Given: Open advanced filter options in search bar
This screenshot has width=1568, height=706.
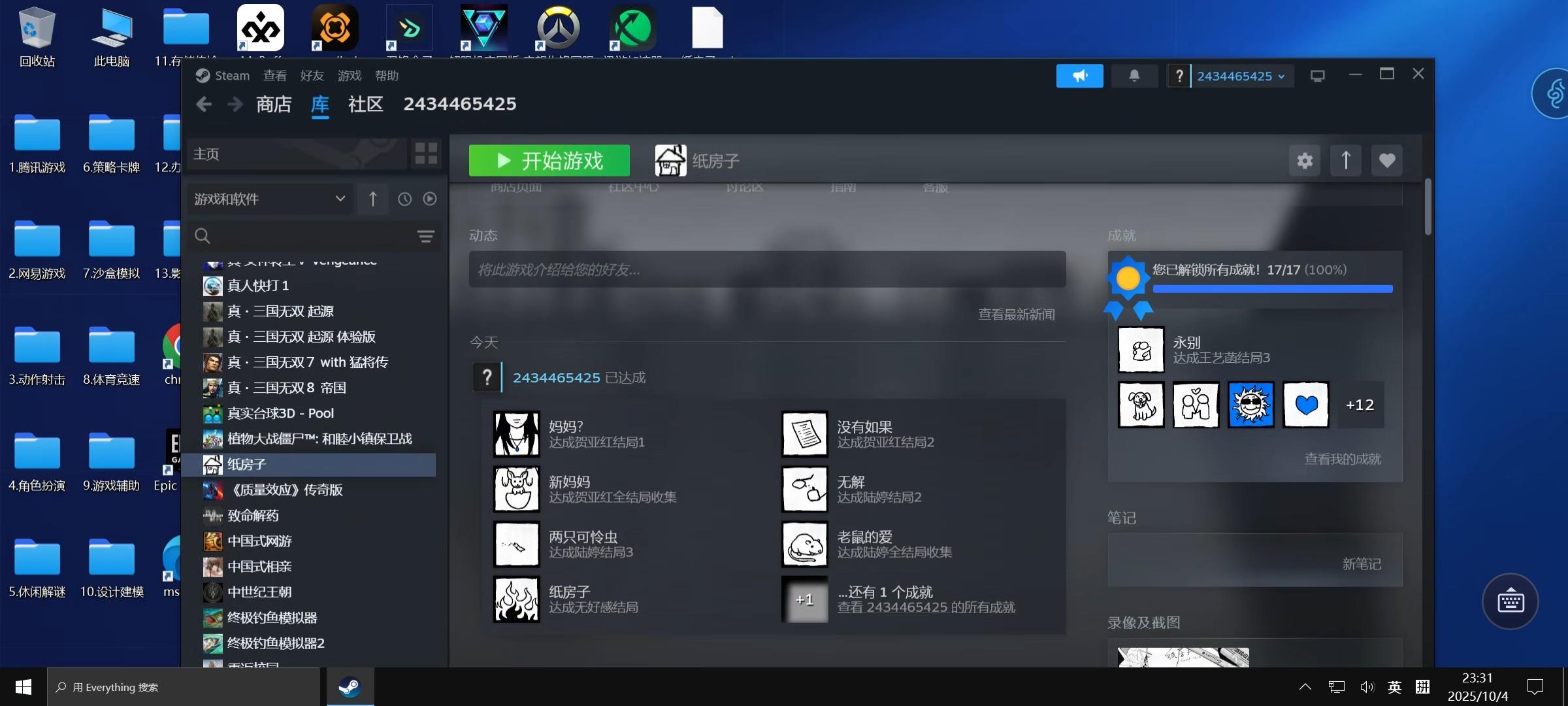Looking at the screenshot, I should coord(425,236).
